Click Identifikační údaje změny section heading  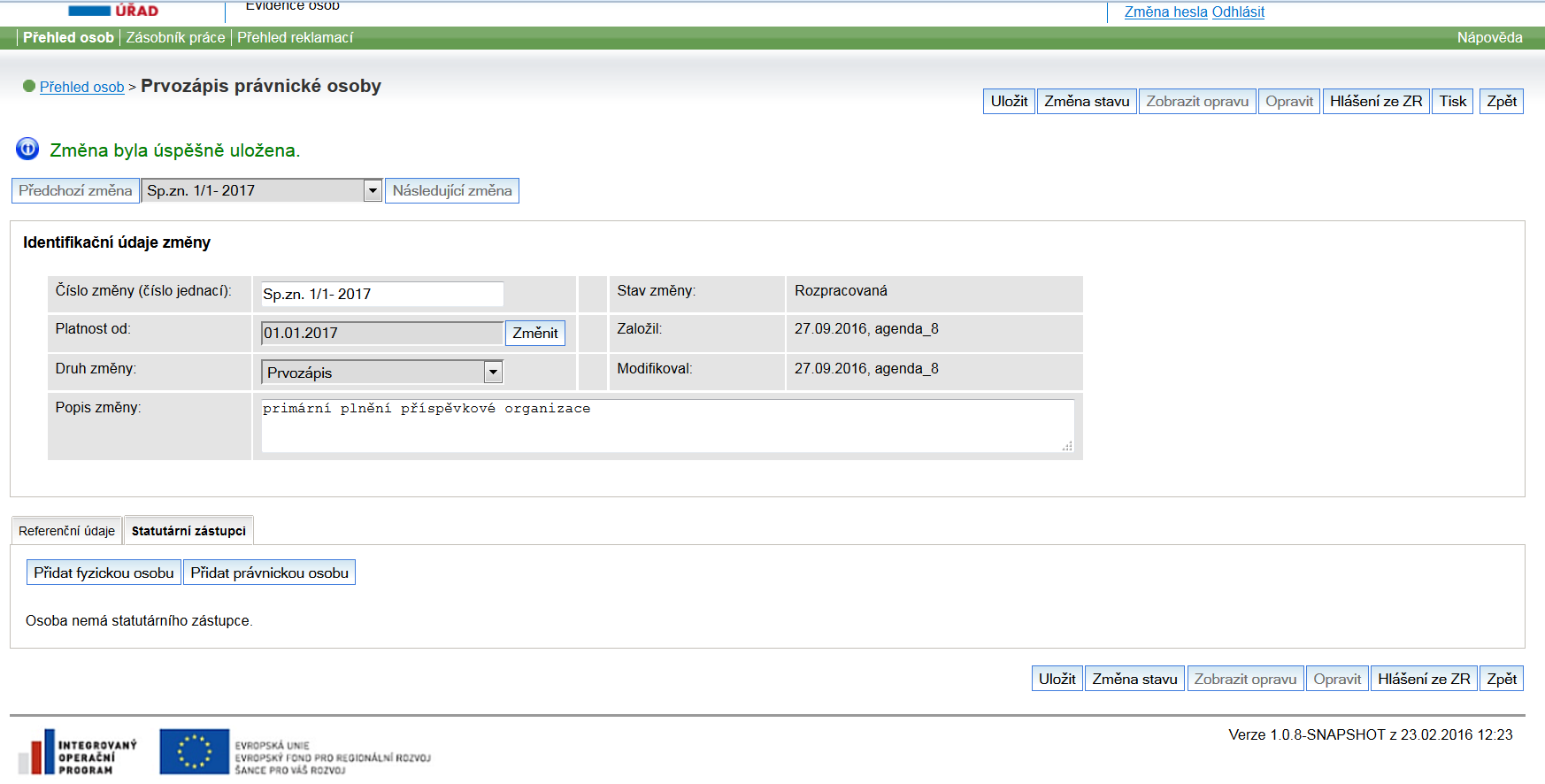117,242
